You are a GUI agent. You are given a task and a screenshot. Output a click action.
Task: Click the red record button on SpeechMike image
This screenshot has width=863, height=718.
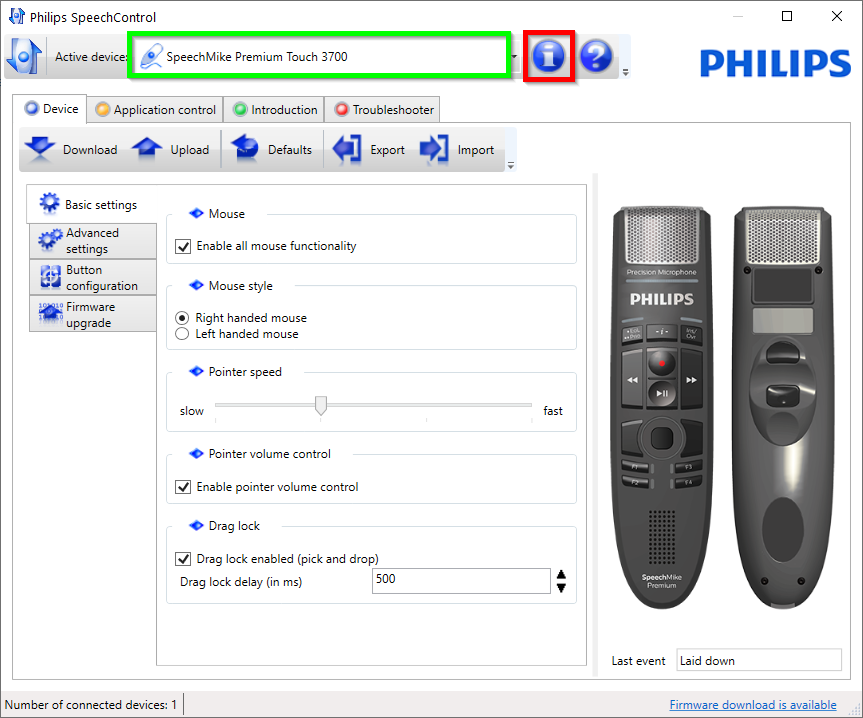(x=662, y=363)
